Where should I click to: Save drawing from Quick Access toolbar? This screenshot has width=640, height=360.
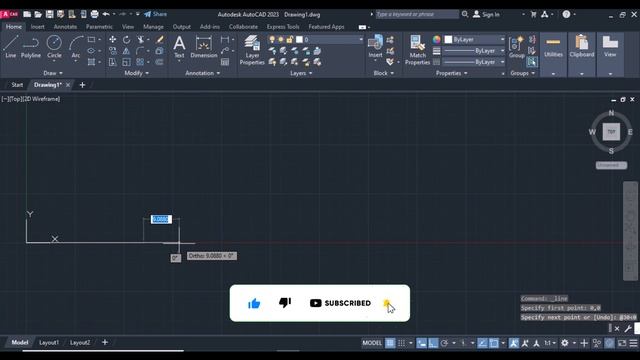(x=49, y=14)
